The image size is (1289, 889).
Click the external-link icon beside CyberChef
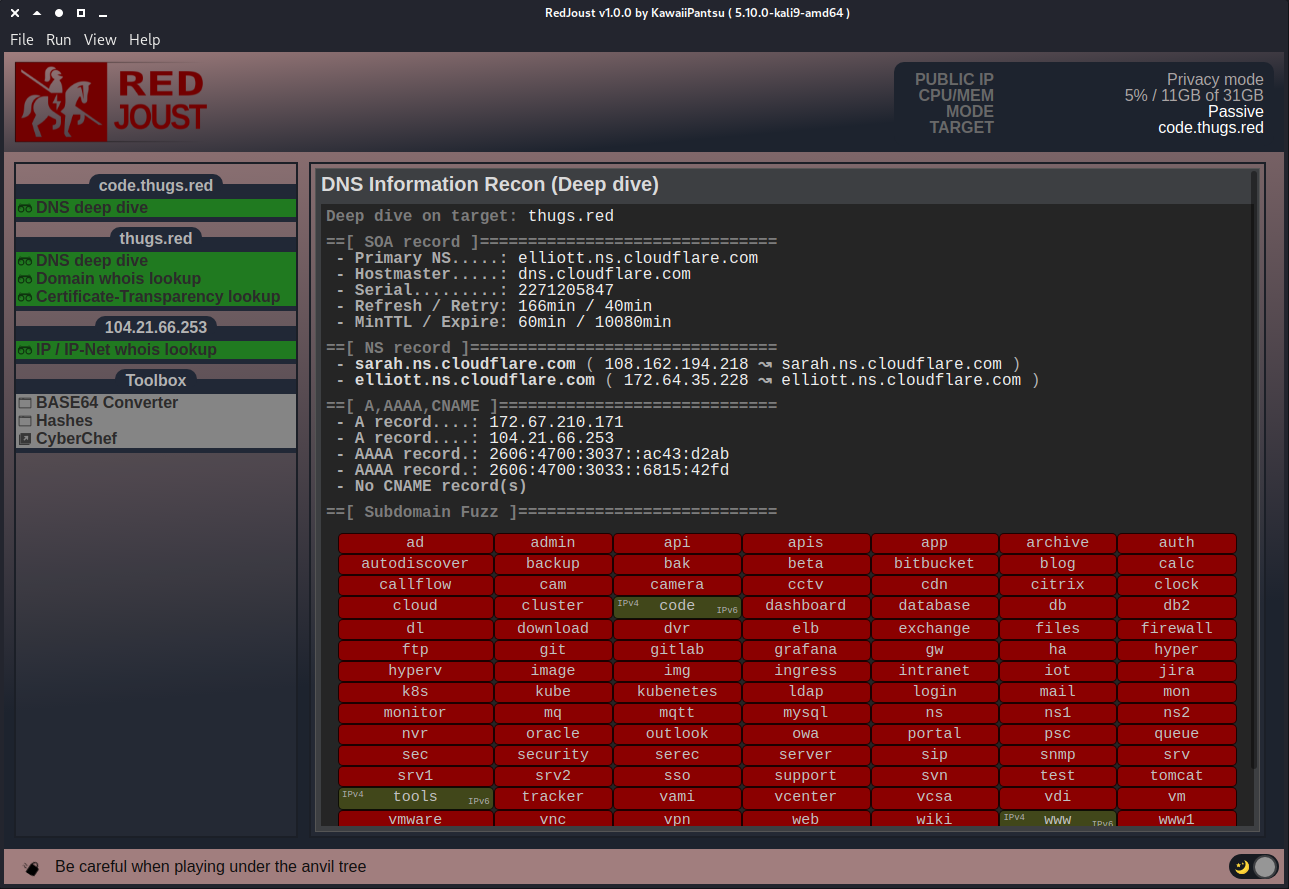click(25, 439)
